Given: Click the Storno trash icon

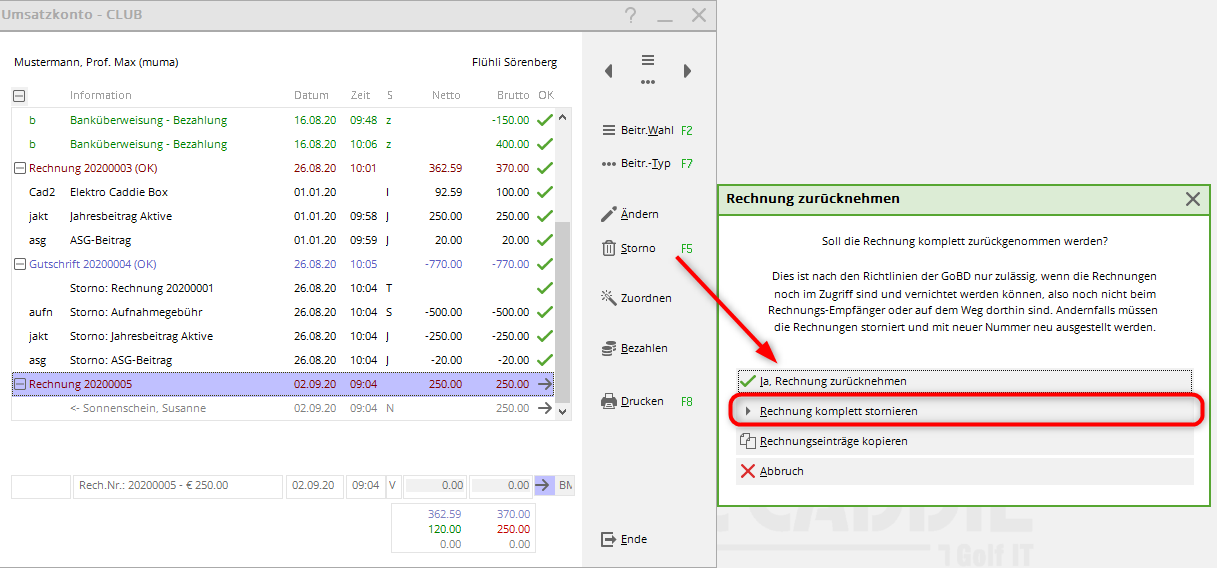Looking at the screenshot, I should [609, 248].
